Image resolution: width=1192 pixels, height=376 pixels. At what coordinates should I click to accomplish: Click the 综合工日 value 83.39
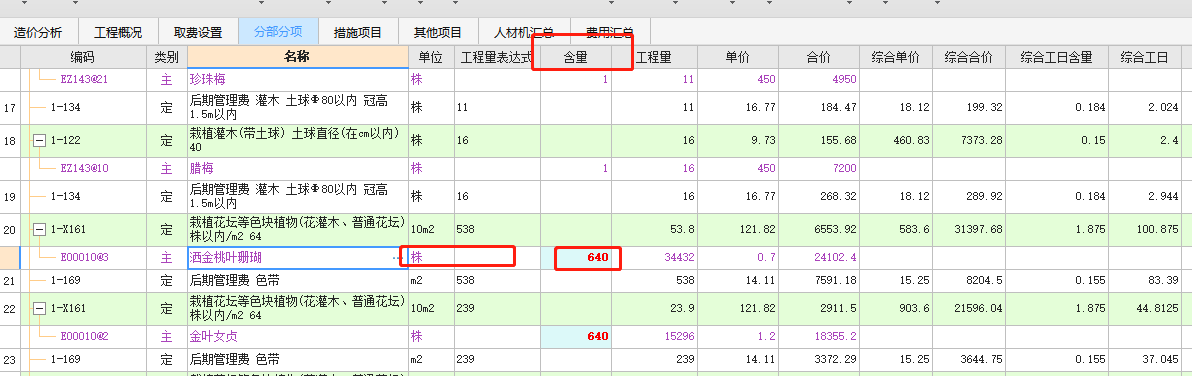pos(1163,281)
